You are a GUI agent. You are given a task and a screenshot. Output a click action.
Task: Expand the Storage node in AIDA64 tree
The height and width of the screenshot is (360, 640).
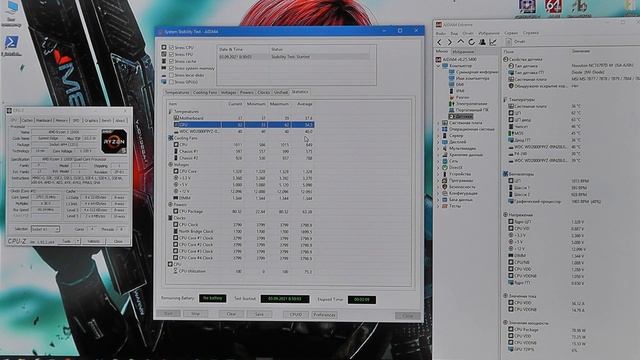[x=439, y=155]
